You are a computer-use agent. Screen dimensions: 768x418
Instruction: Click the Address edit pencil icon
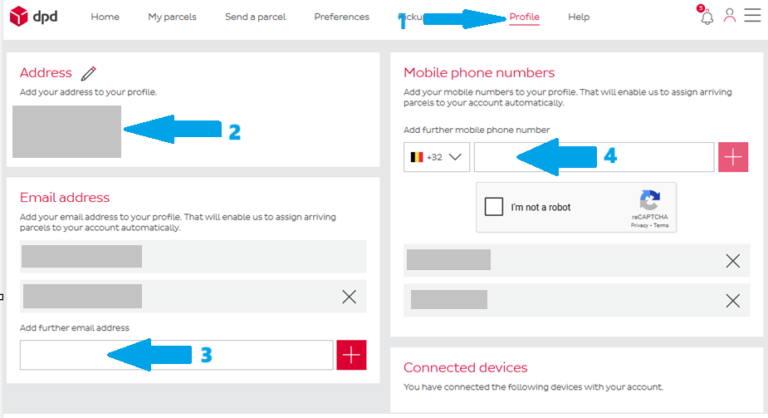pos(89,73)
